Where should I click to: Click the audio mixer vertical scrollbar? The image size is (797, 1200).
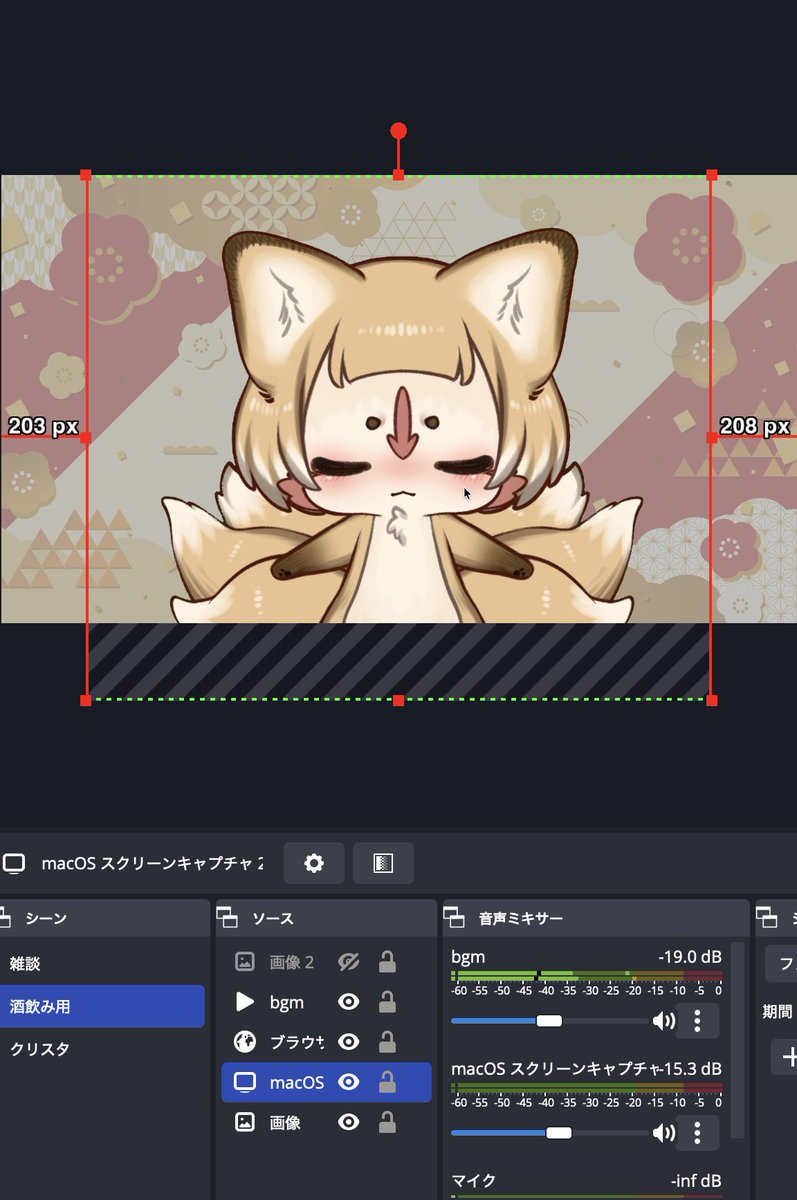[738, 1040]
